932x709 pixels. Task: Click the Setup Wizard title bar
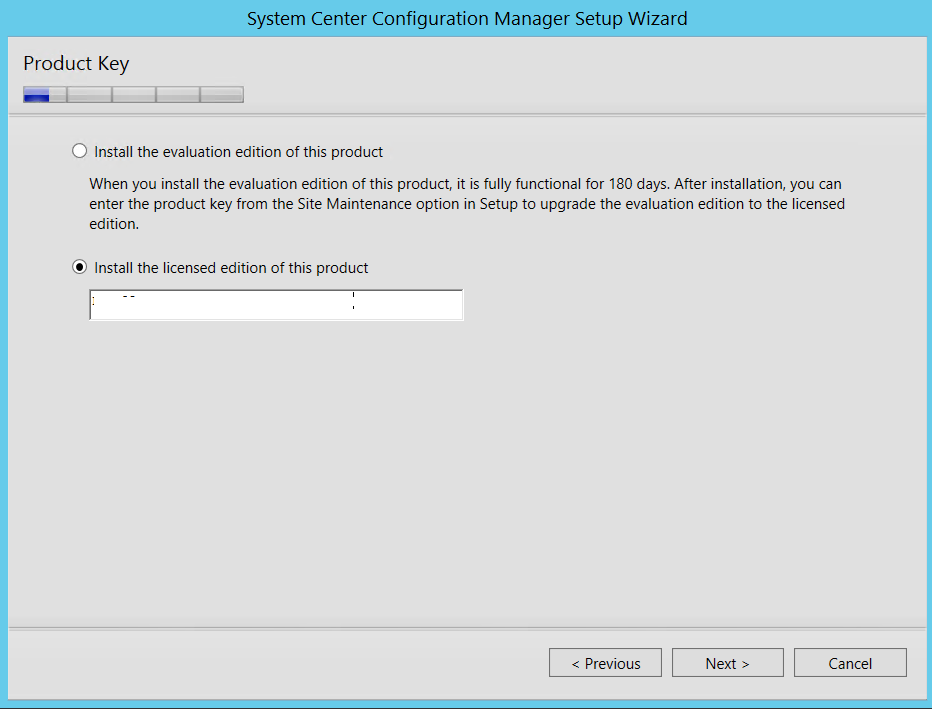(466, 18)
